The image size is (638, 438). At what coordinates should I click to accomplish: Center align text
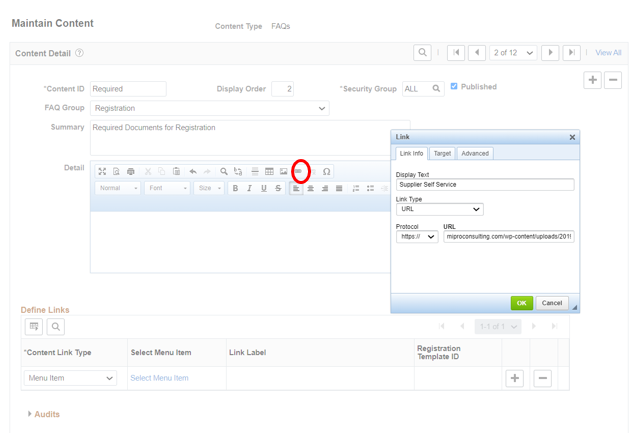310,188
